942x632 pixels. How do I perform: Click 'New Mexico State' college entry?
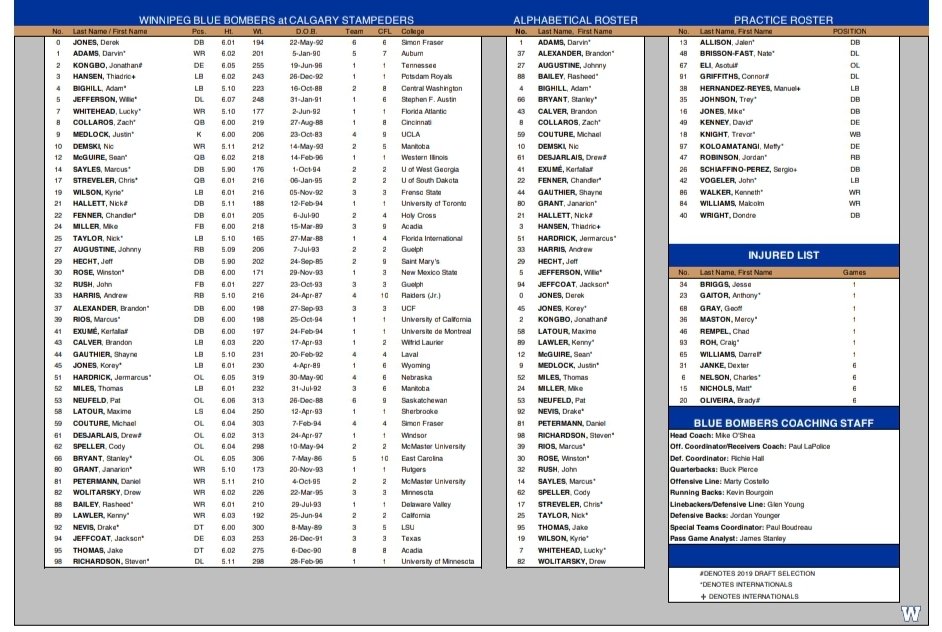[x=429, y=273]
